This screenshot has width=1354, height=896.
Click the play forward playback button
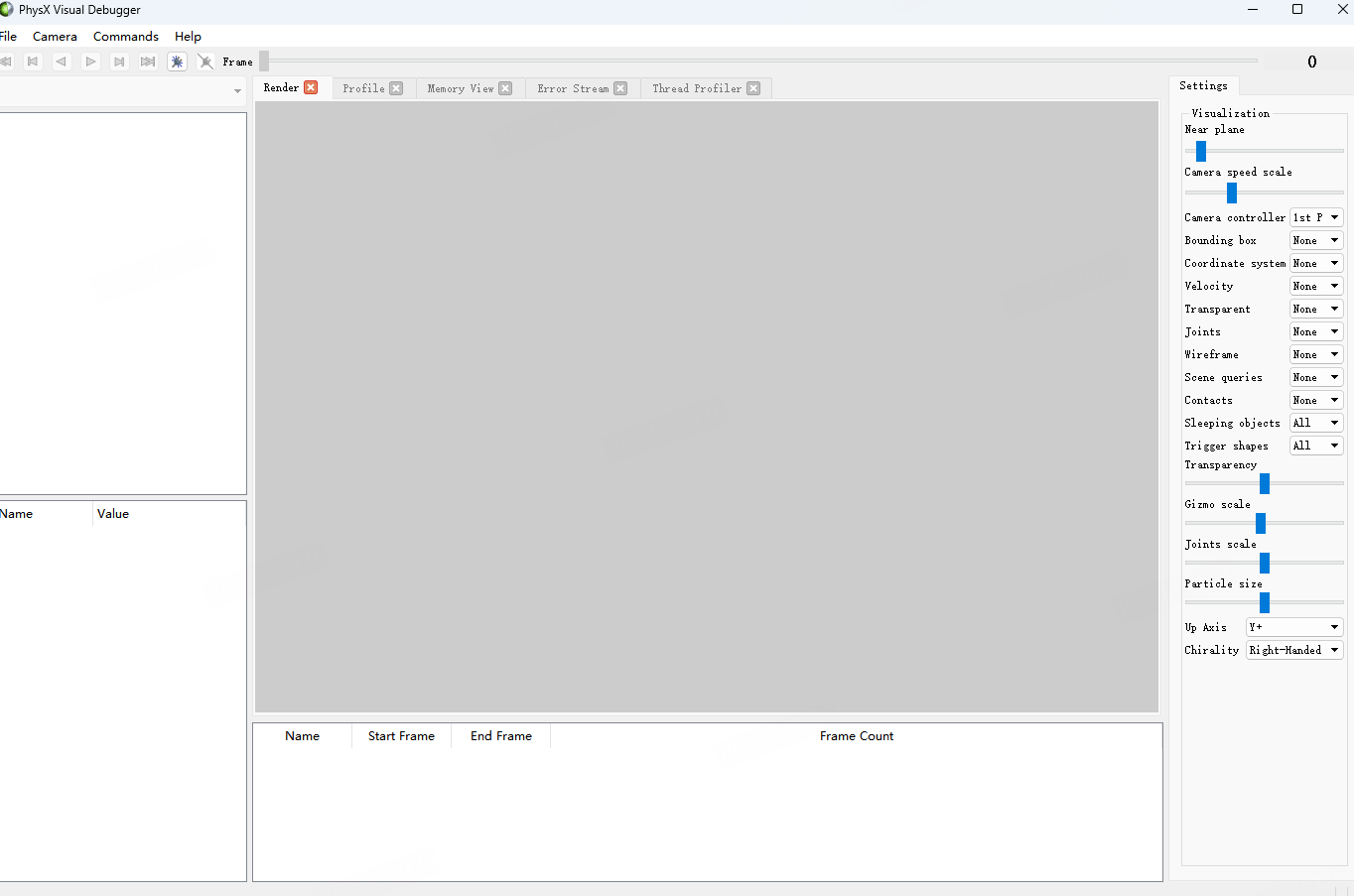tap(90, 62)
